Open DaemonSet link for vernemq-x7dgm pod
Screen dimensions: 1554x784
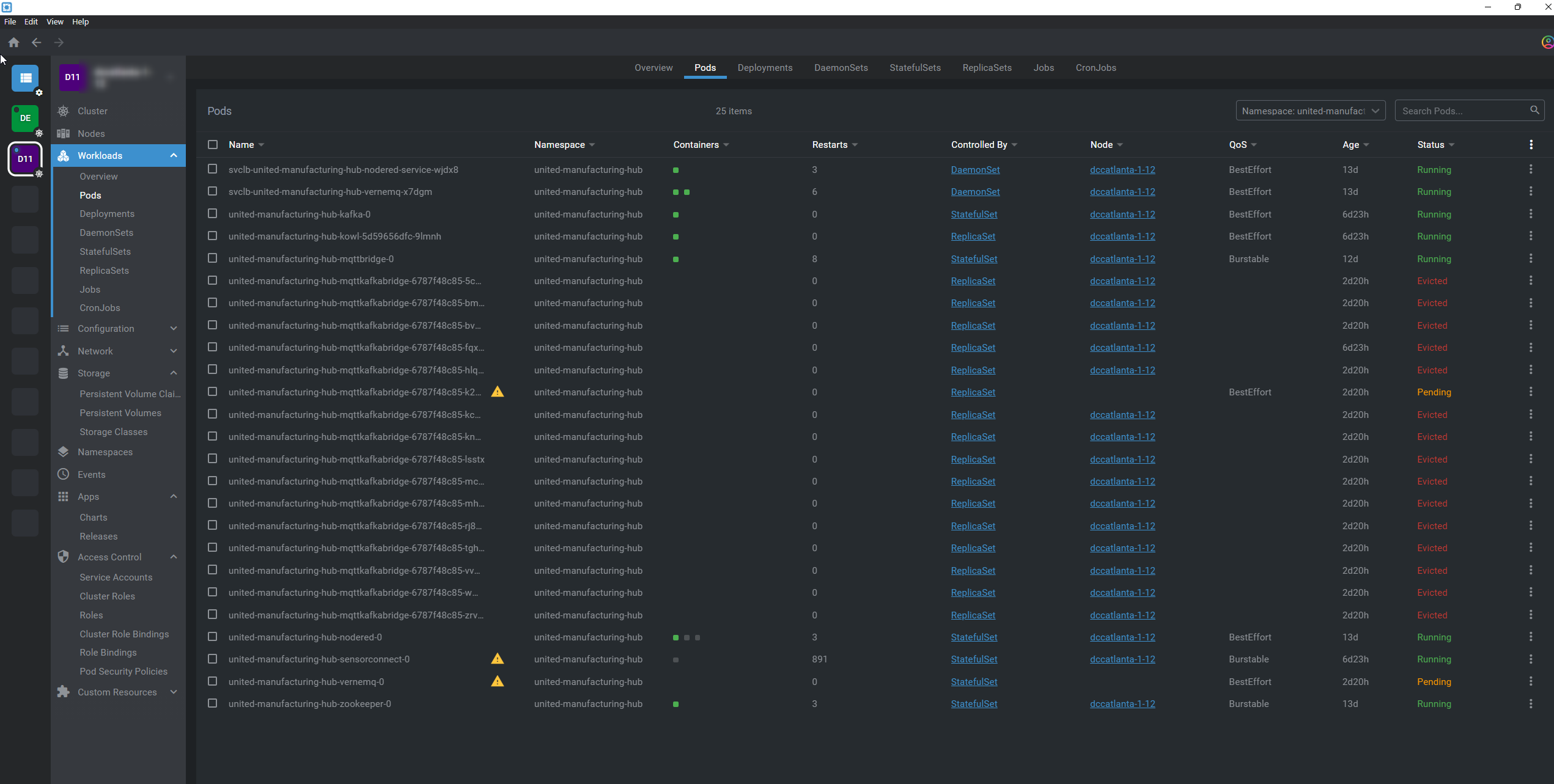pos(975,192)
